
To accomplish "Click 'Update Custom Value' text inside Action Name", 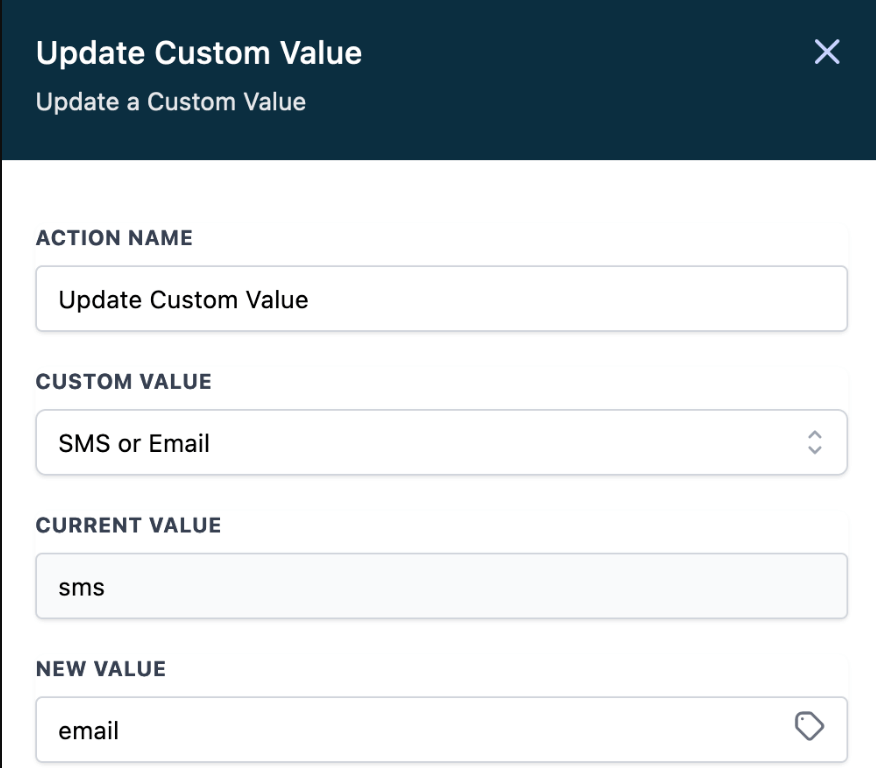I will coord(183,299).
